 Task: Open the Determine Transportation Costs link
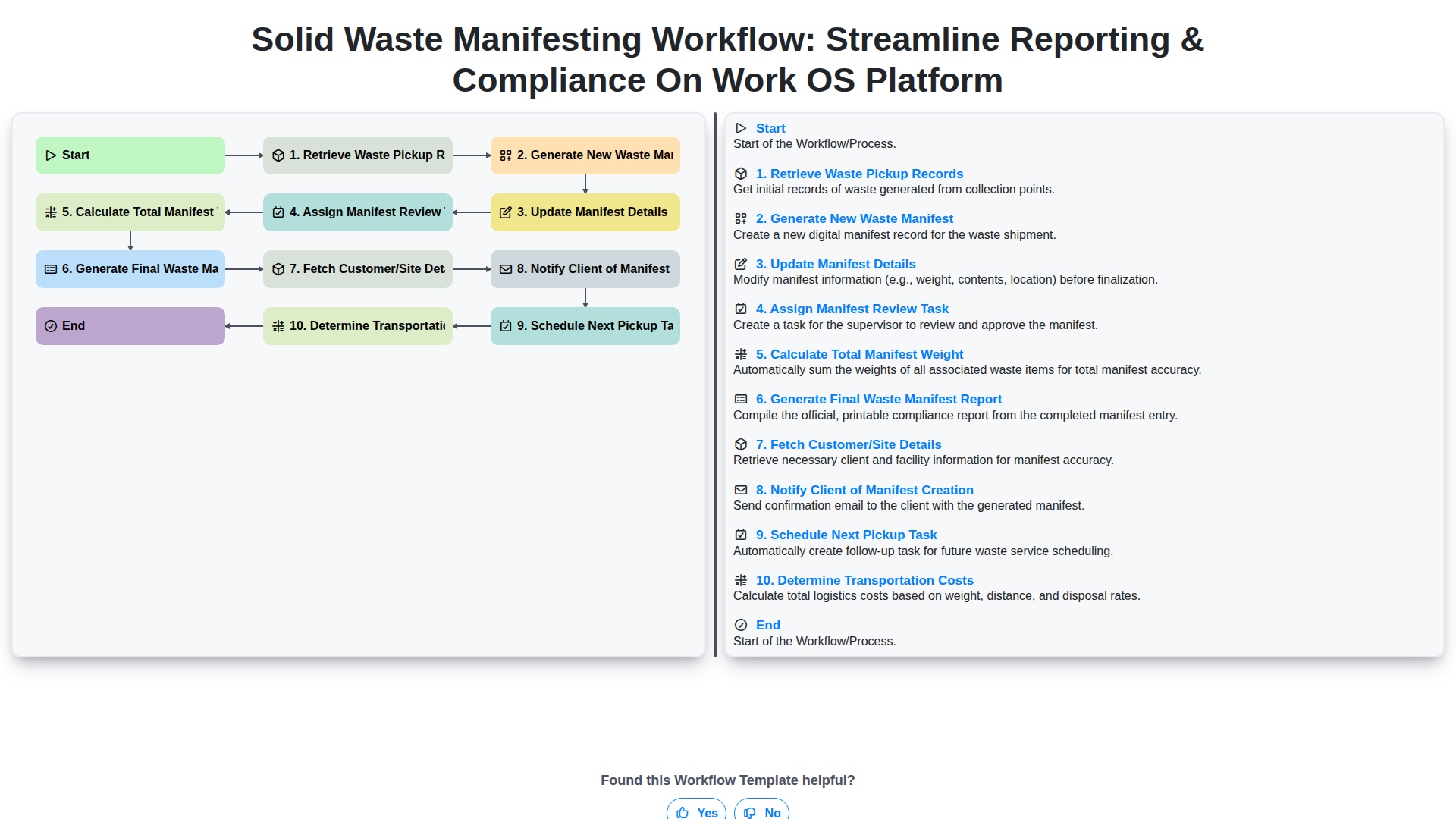tap(864, 580)
